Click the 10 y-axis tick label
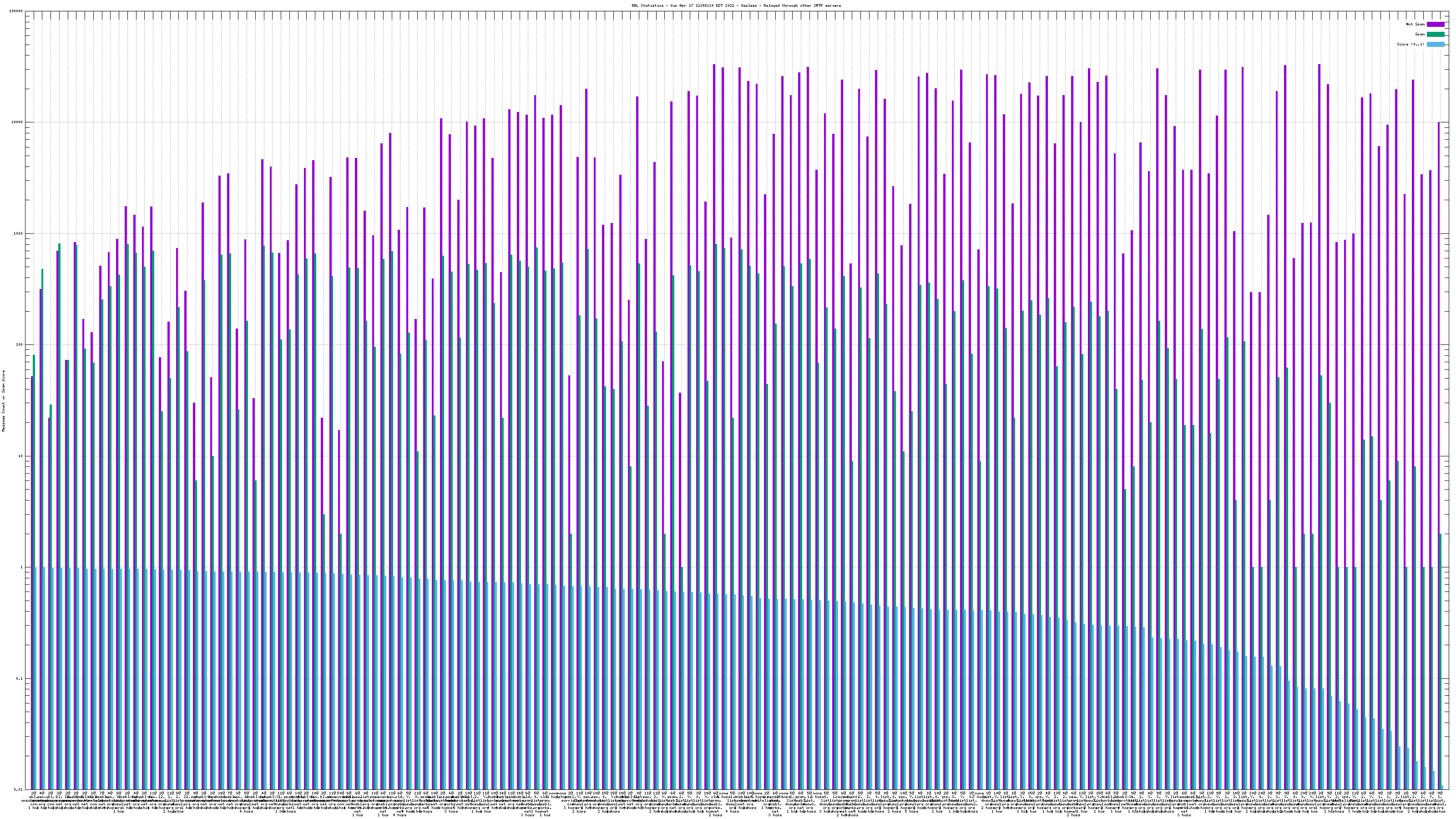The width and height of the screenshot is (1456, 819). (20, 456)
